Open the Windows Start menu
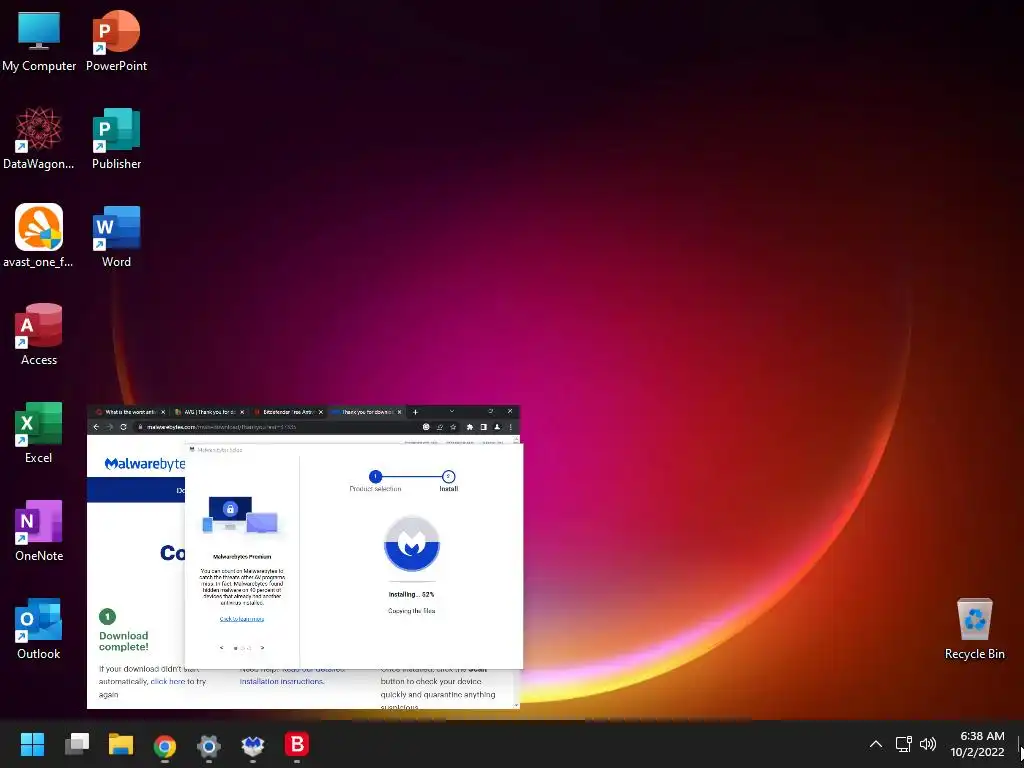The image size is (1024, 768). 32,744
